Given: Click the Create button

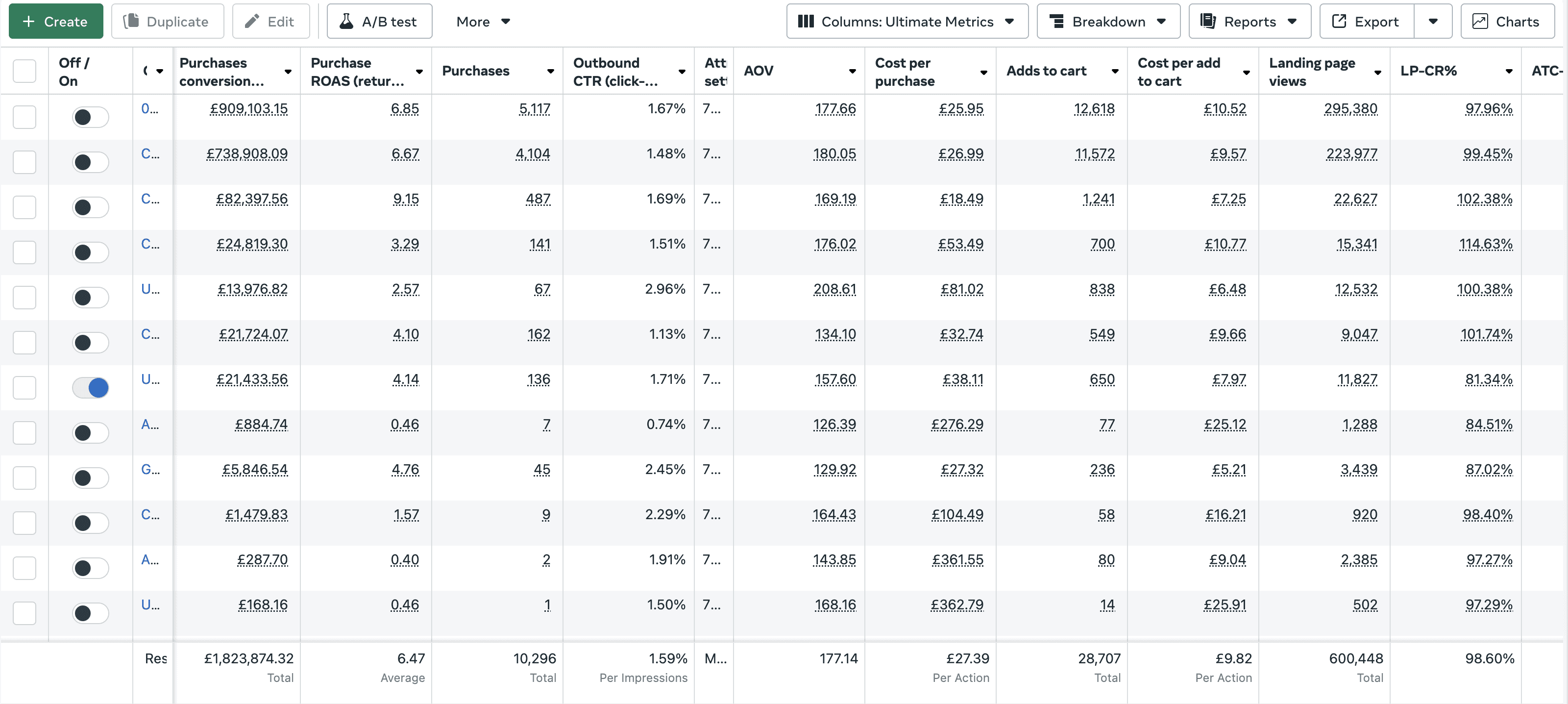Looking at the screenshot, I should [x=56, y=21].
